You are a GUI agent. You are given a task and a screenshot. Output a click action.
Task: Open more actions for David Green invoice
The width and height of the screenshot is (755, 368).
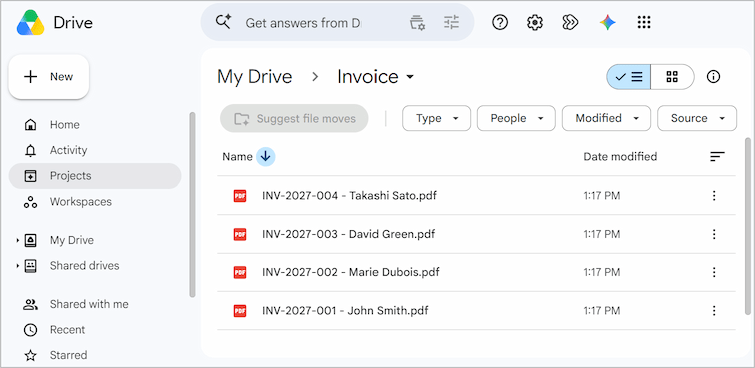714,234
